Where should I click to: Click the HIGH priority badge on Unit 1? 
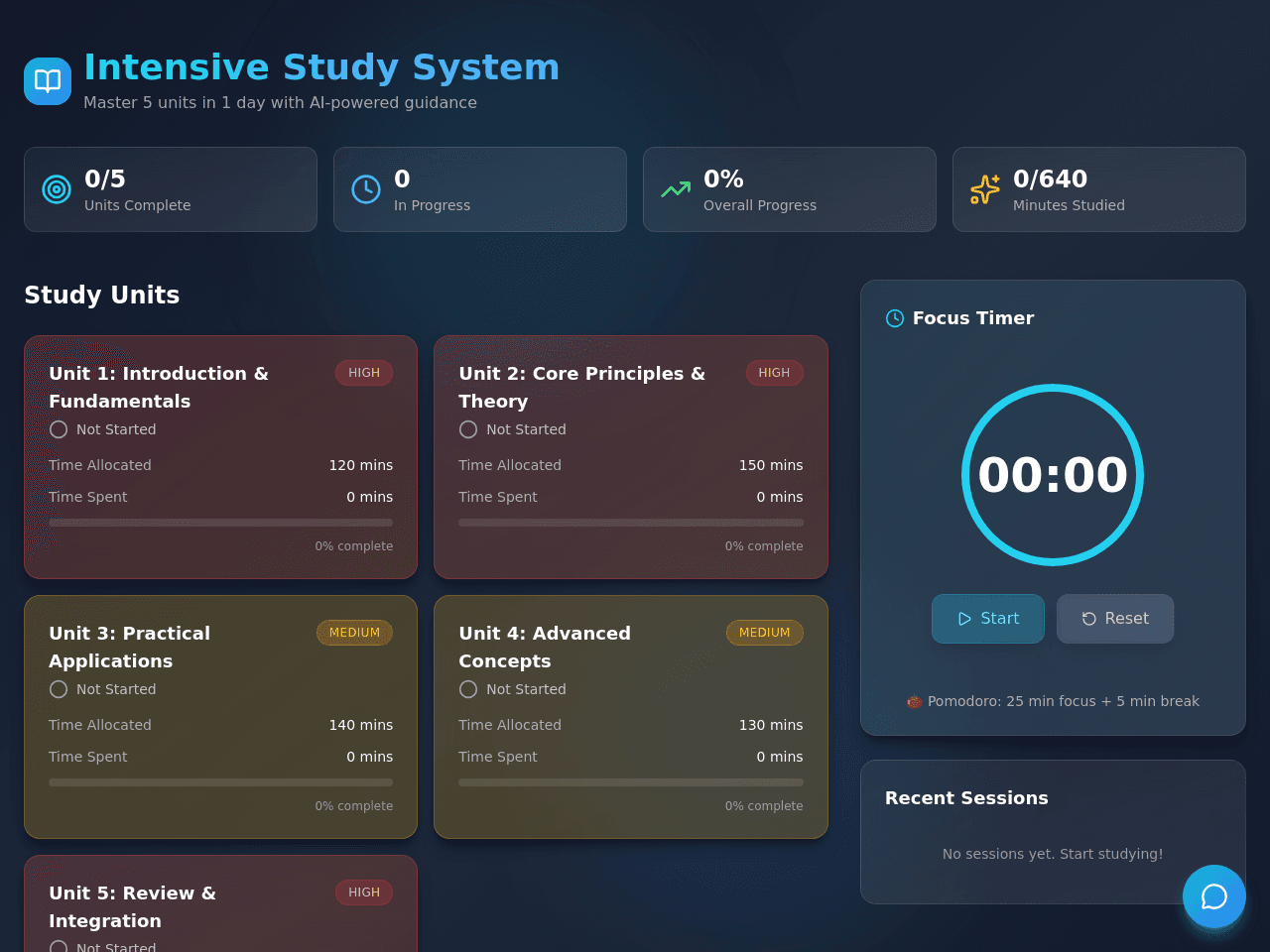(364, 373)
